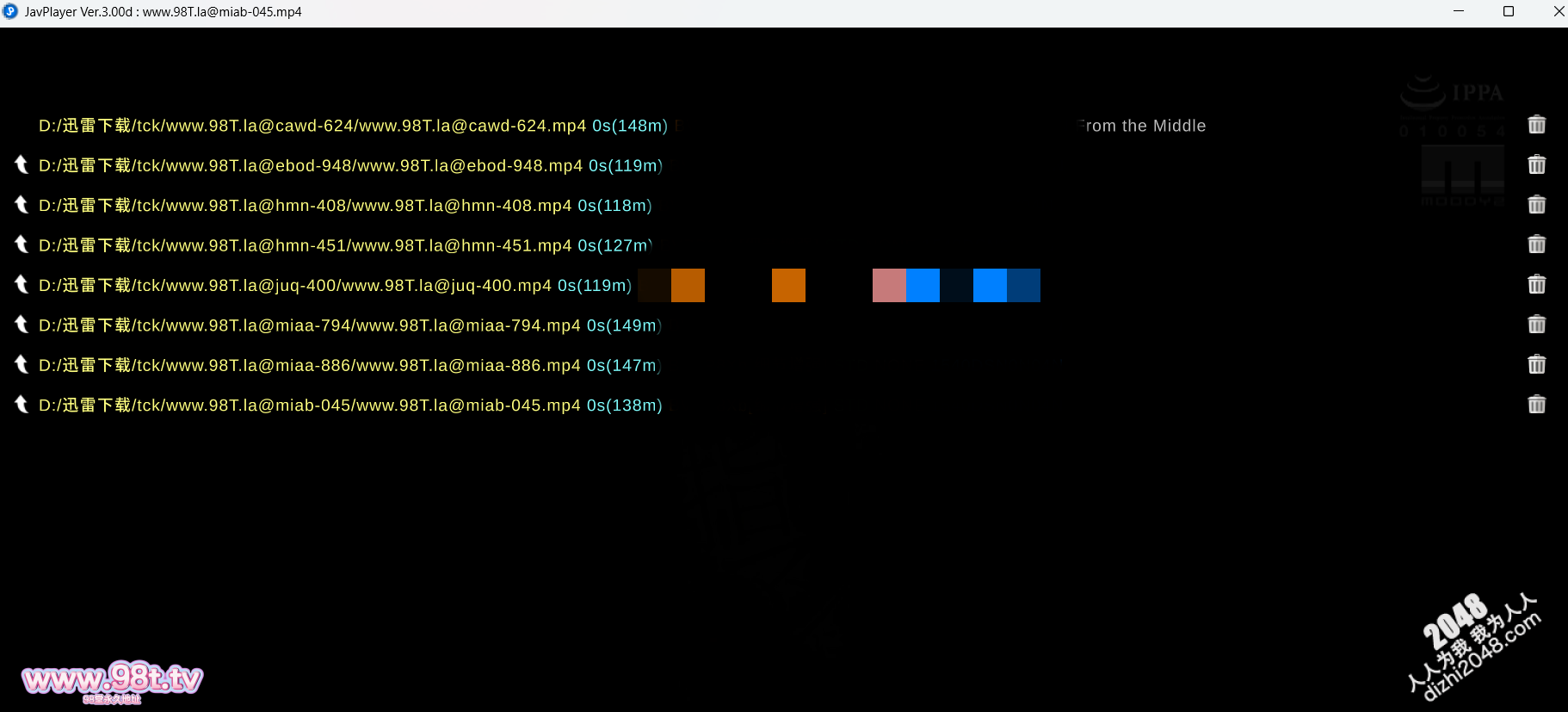
Task: Delete the juq-400.mp4 playlist entry
Action: click(1536, 285)
